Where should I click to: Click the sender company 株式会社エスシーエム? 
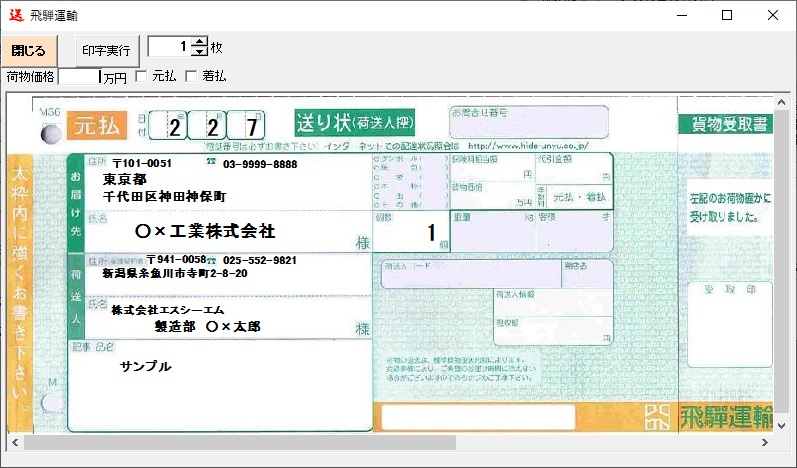tap(168, 310)
